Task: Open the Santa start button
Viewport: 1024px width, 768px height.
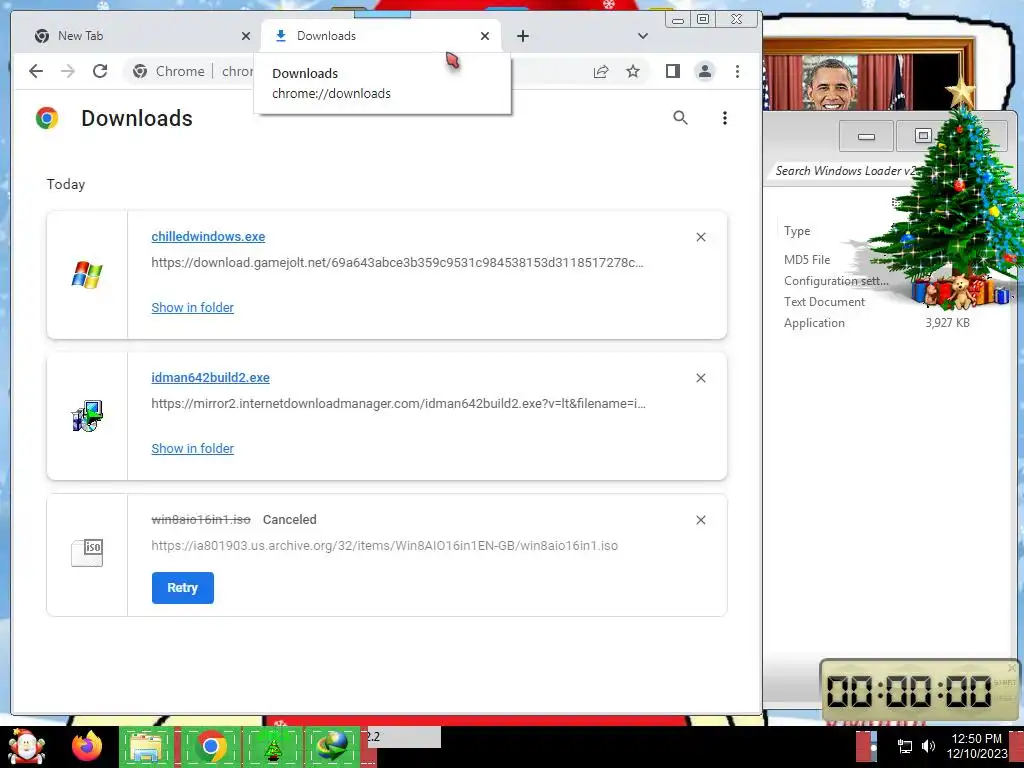Action: 26,746
